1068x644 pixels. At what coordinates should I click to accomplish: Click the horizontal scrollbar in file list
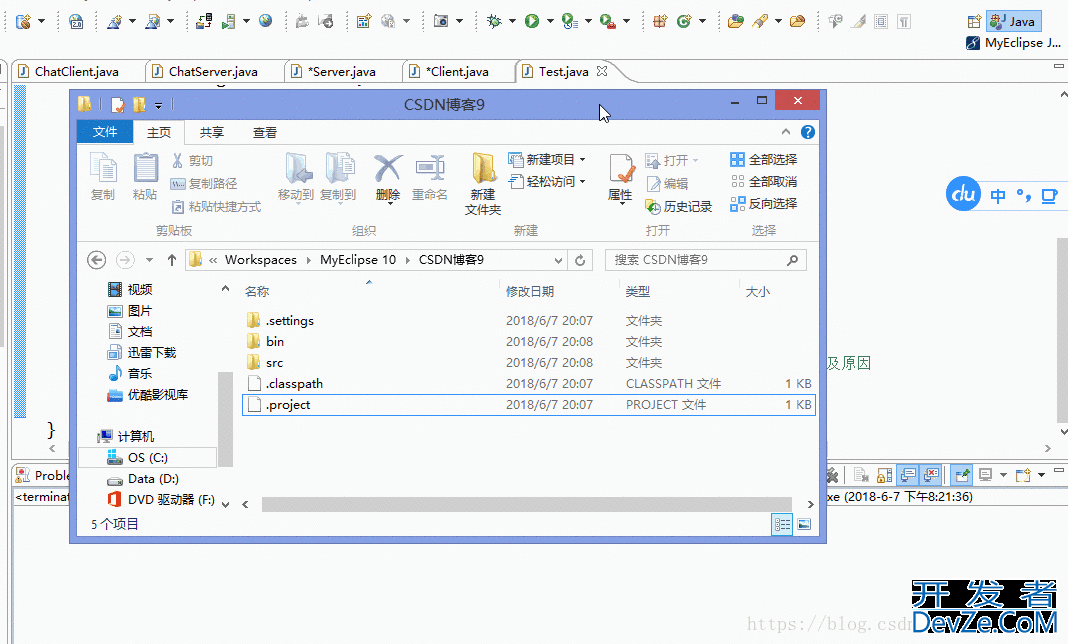tap(527, 504)
